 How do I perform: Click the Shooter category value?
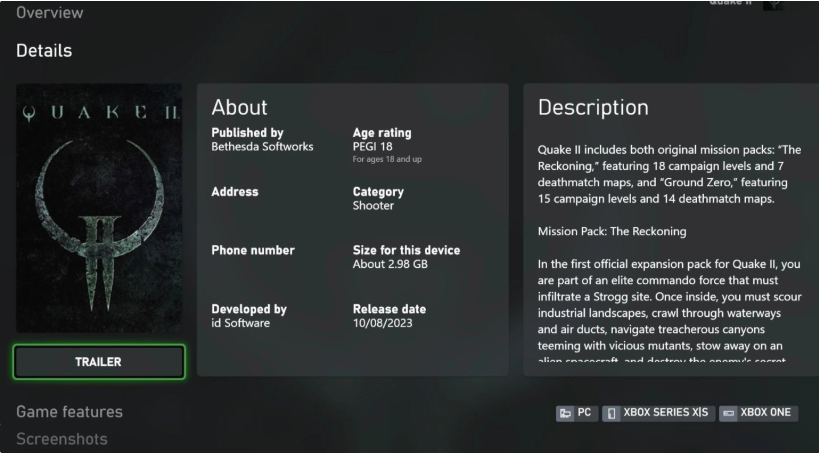tap(373, 206)
